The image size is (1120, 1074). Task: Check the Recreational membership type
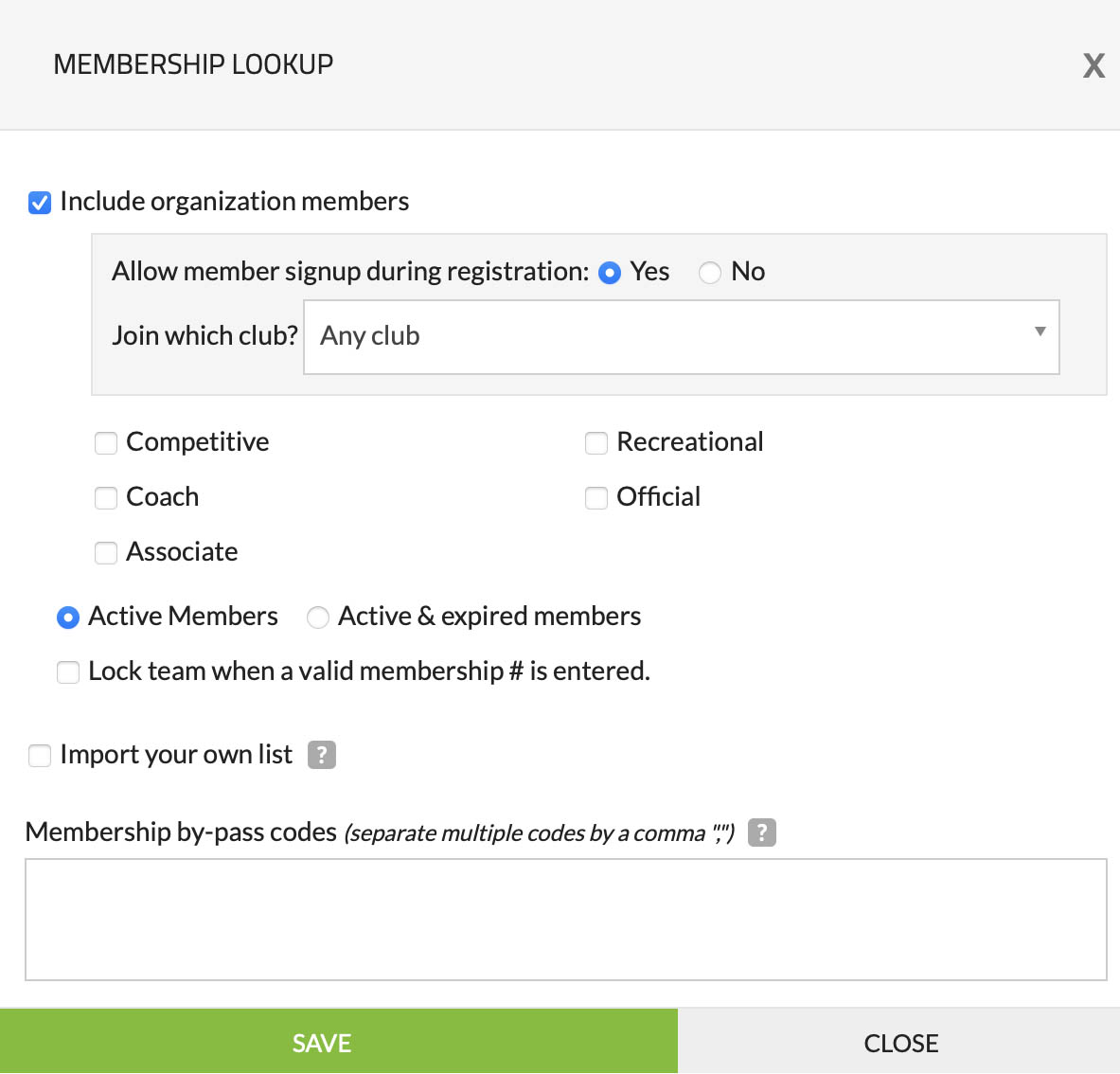click(x=596, y=443)
